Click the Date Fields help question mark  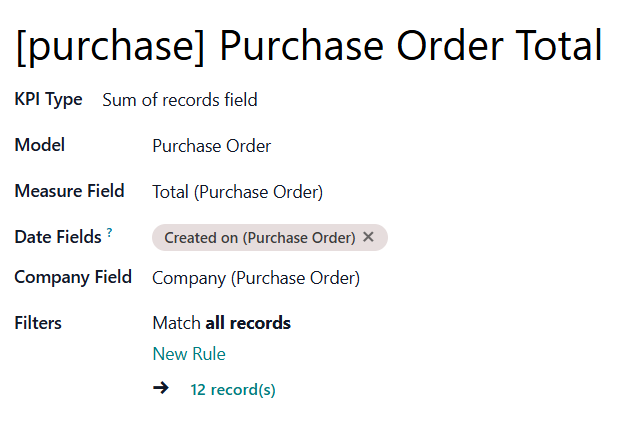point(110,233)
